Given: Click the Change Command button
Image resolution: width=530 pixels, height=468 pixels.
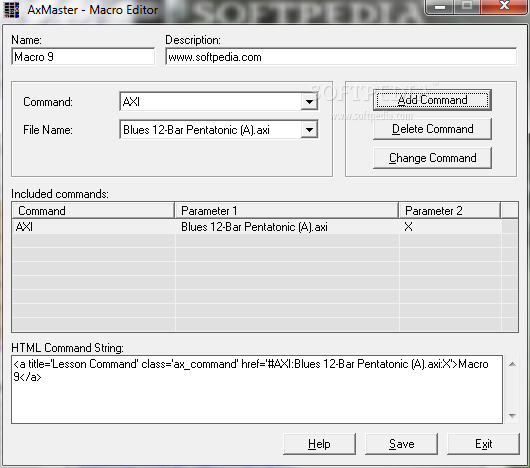Looking at the screenshot, I should pos(432,158).
